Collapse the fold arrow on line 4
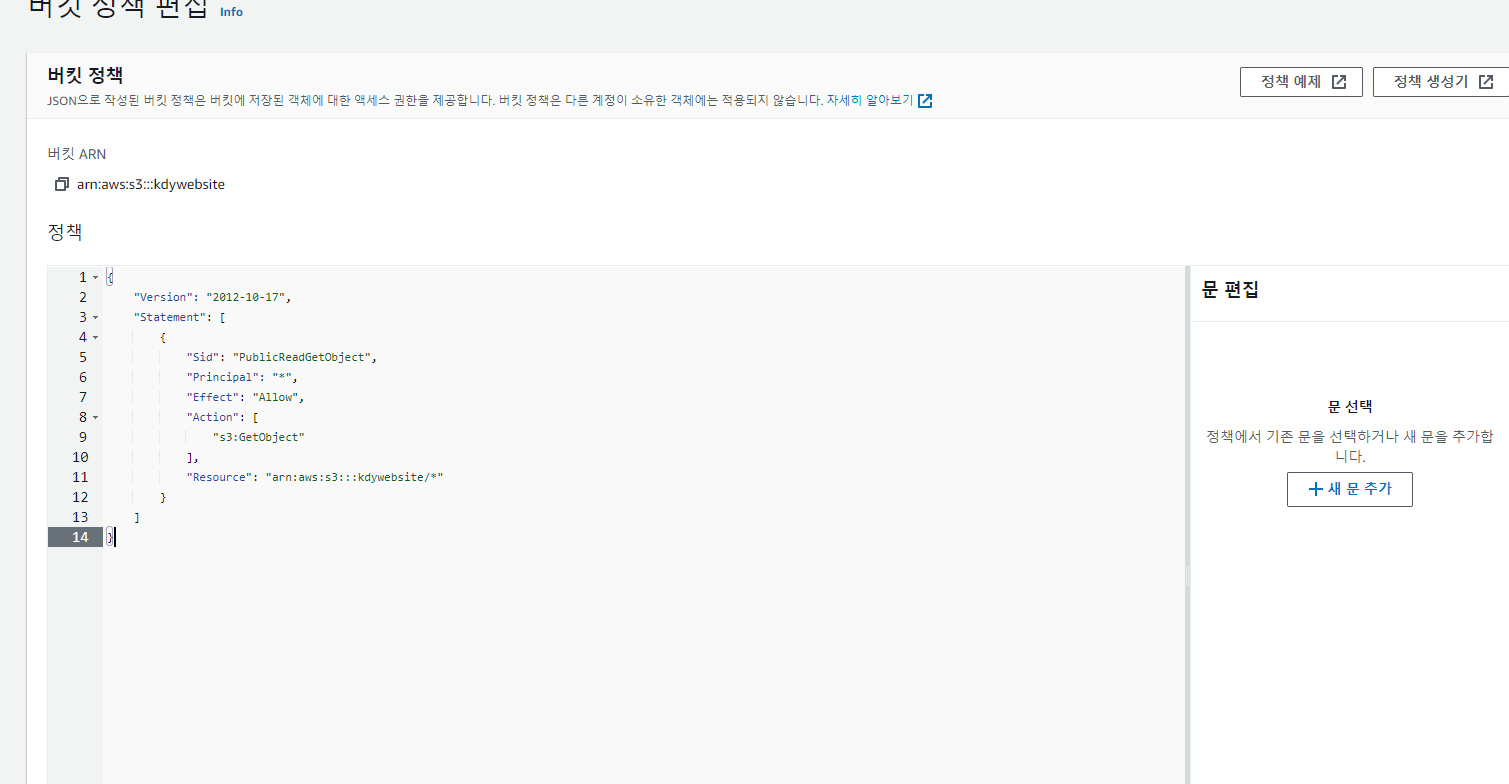Viewport: 1509px width, 784px height. coord(96,337)
